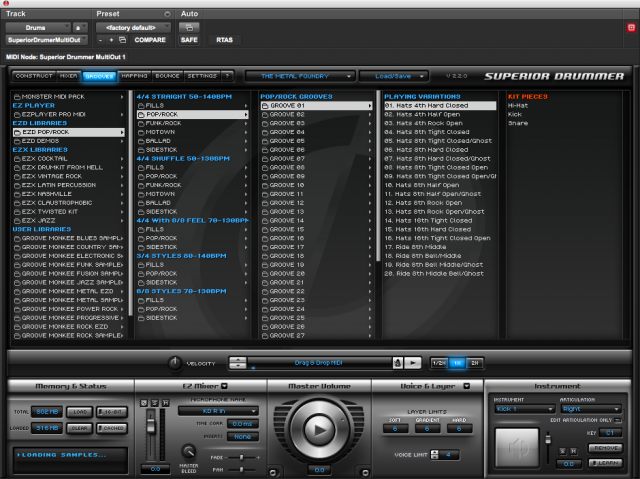This screenshot has height=479, width=640.
Task: Click the Fade slider
Action: [x=242, y=457]
